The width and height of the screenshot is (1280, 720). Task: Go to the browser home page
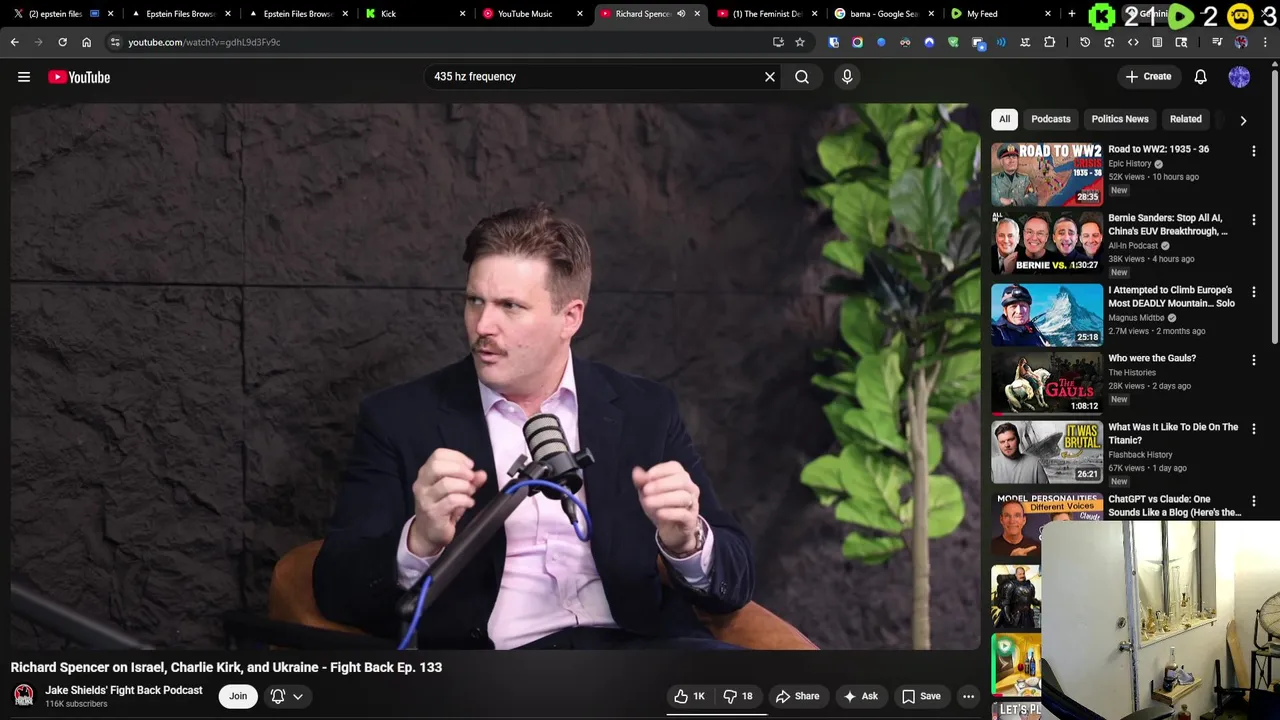point(86,42)
